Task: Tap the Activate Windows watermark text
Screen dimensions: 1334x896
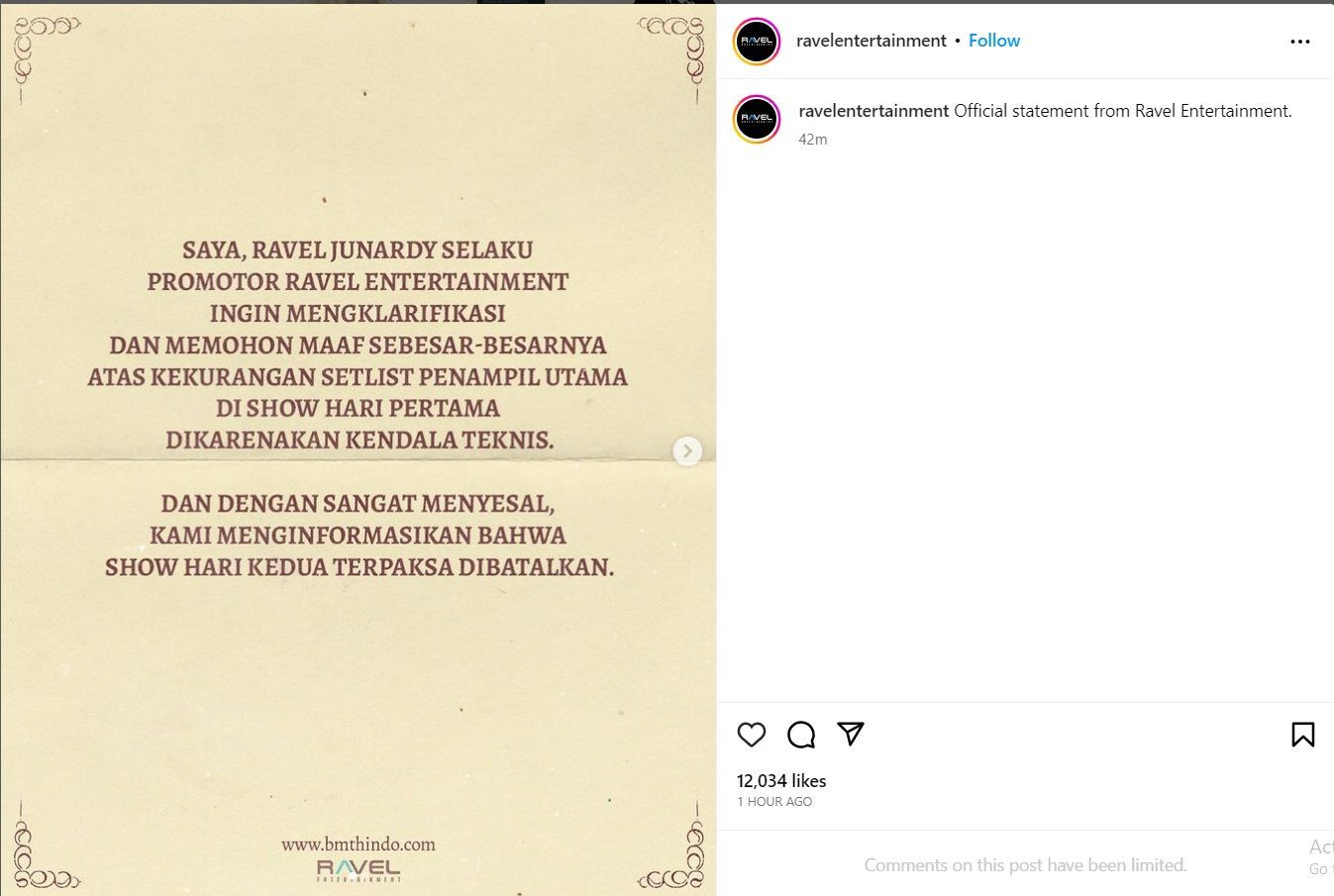Action: 1321,856
